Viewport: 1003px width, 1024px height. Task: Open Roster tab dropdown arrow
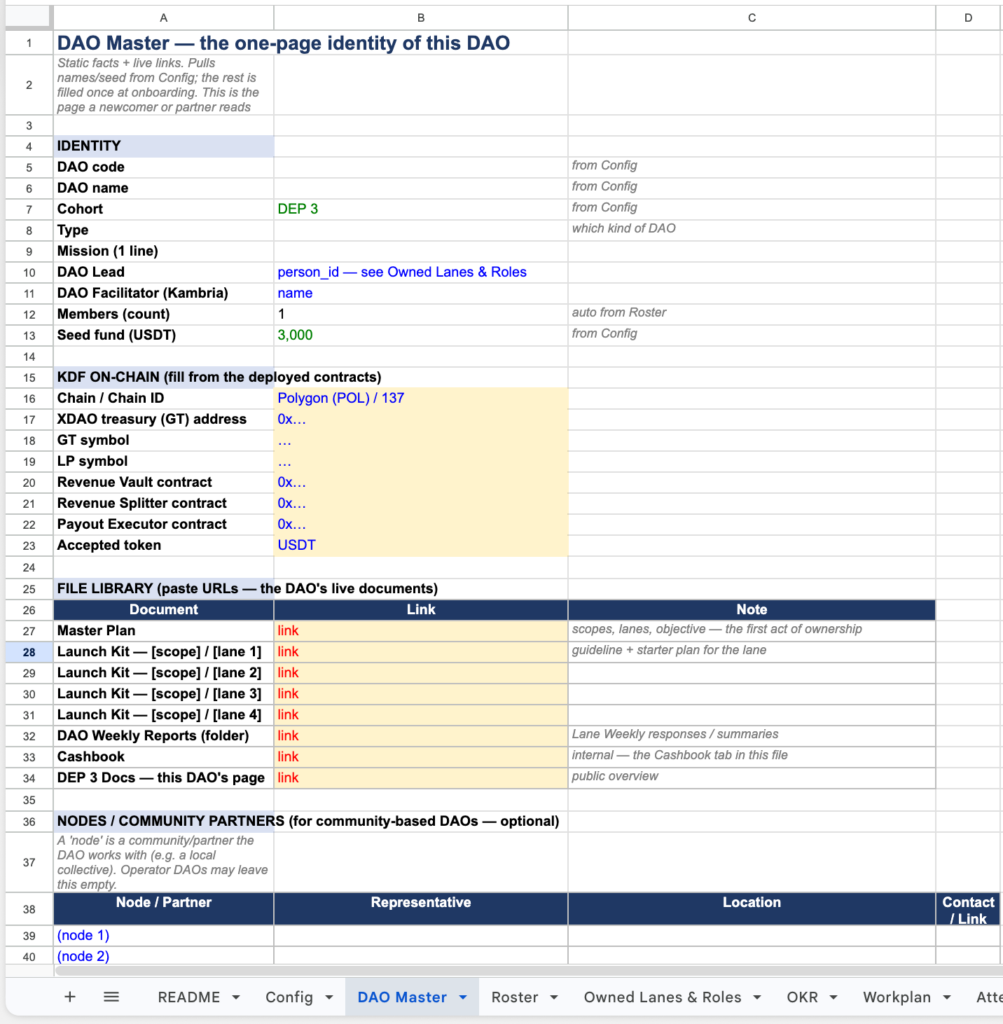554,997
